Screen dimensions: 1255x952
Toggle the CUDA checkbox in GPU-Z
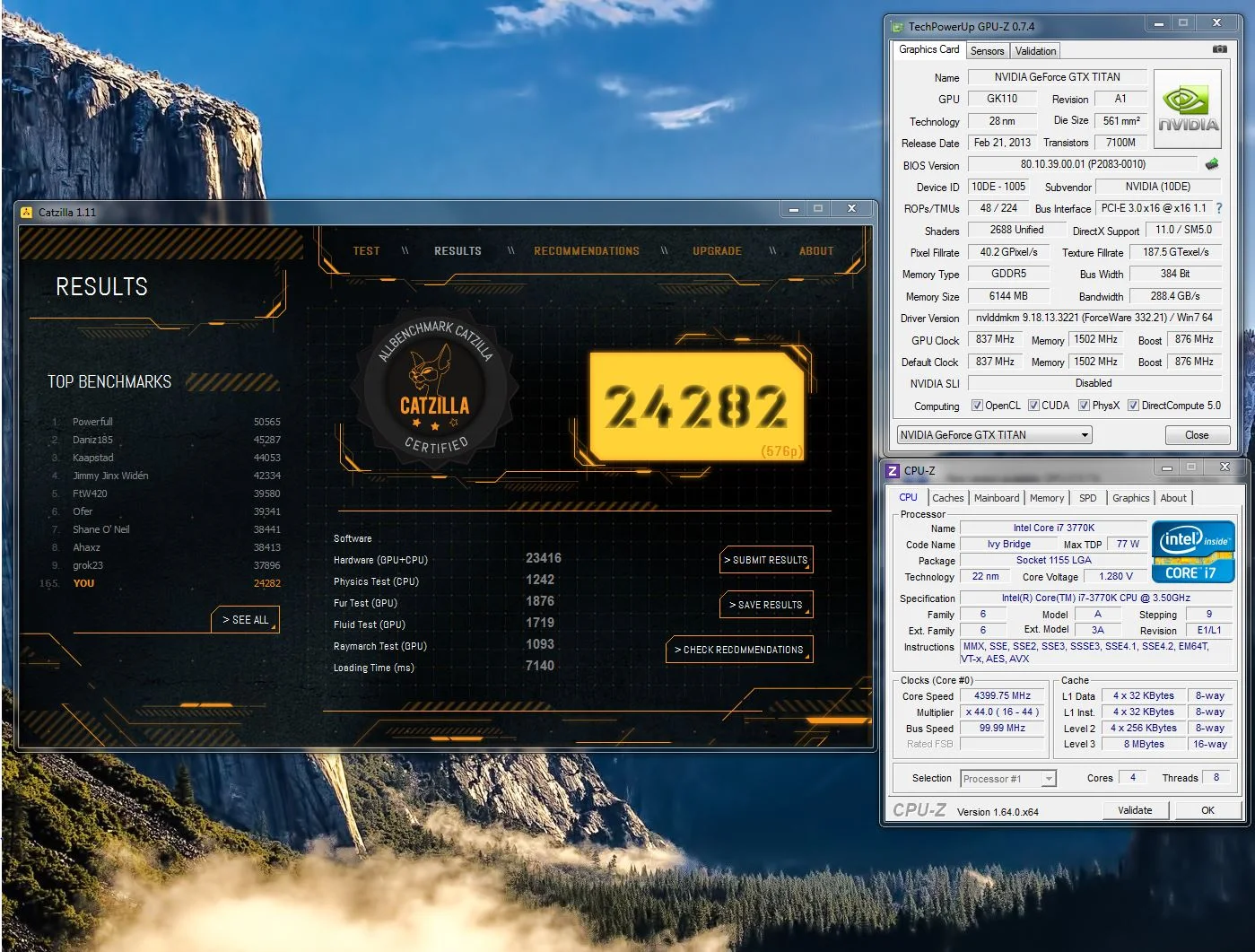[1033, 406]
